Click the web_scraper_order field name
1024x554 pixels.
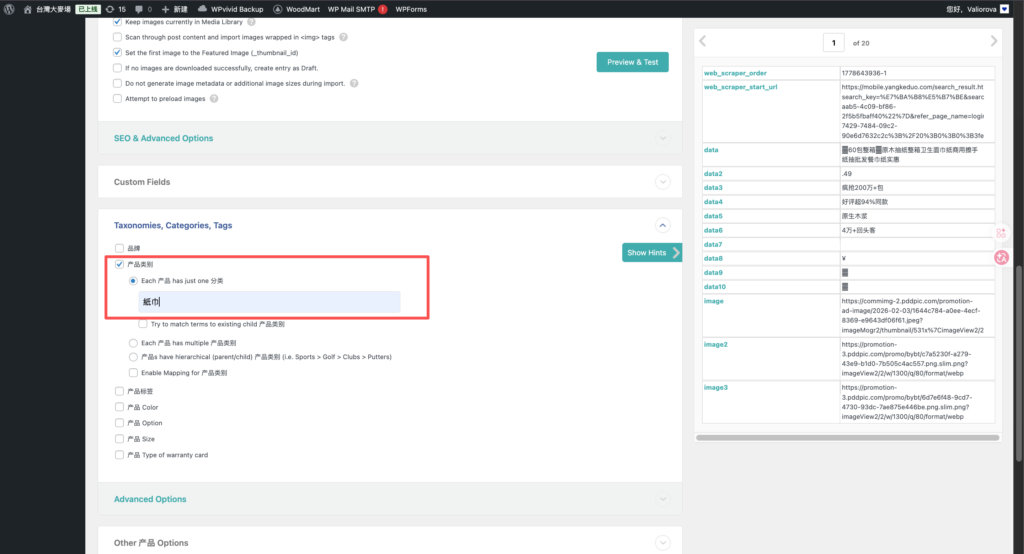[x=735, y=73]
